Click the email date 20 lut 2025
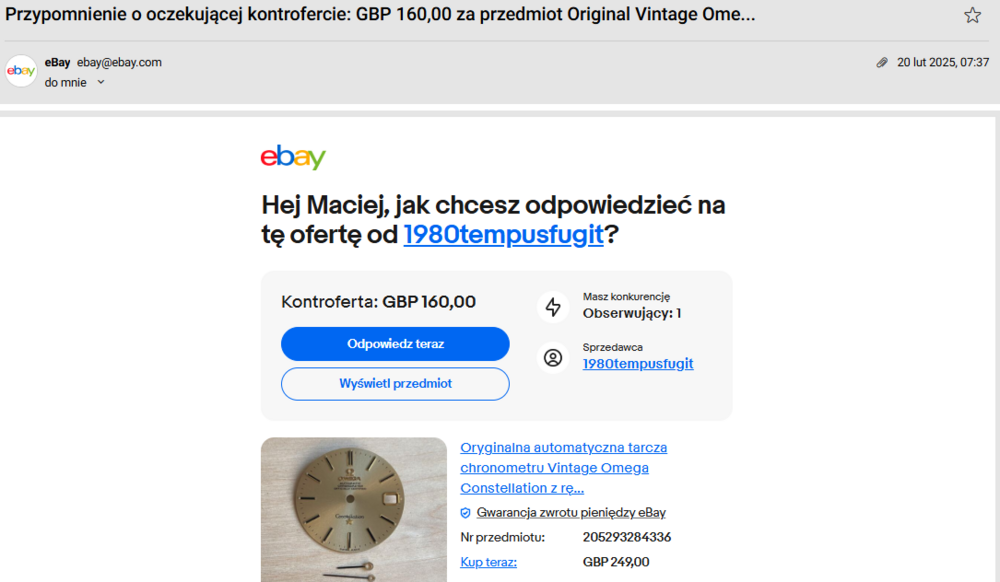The width and height of the screenshot is (1000, 582). (942, 62)
